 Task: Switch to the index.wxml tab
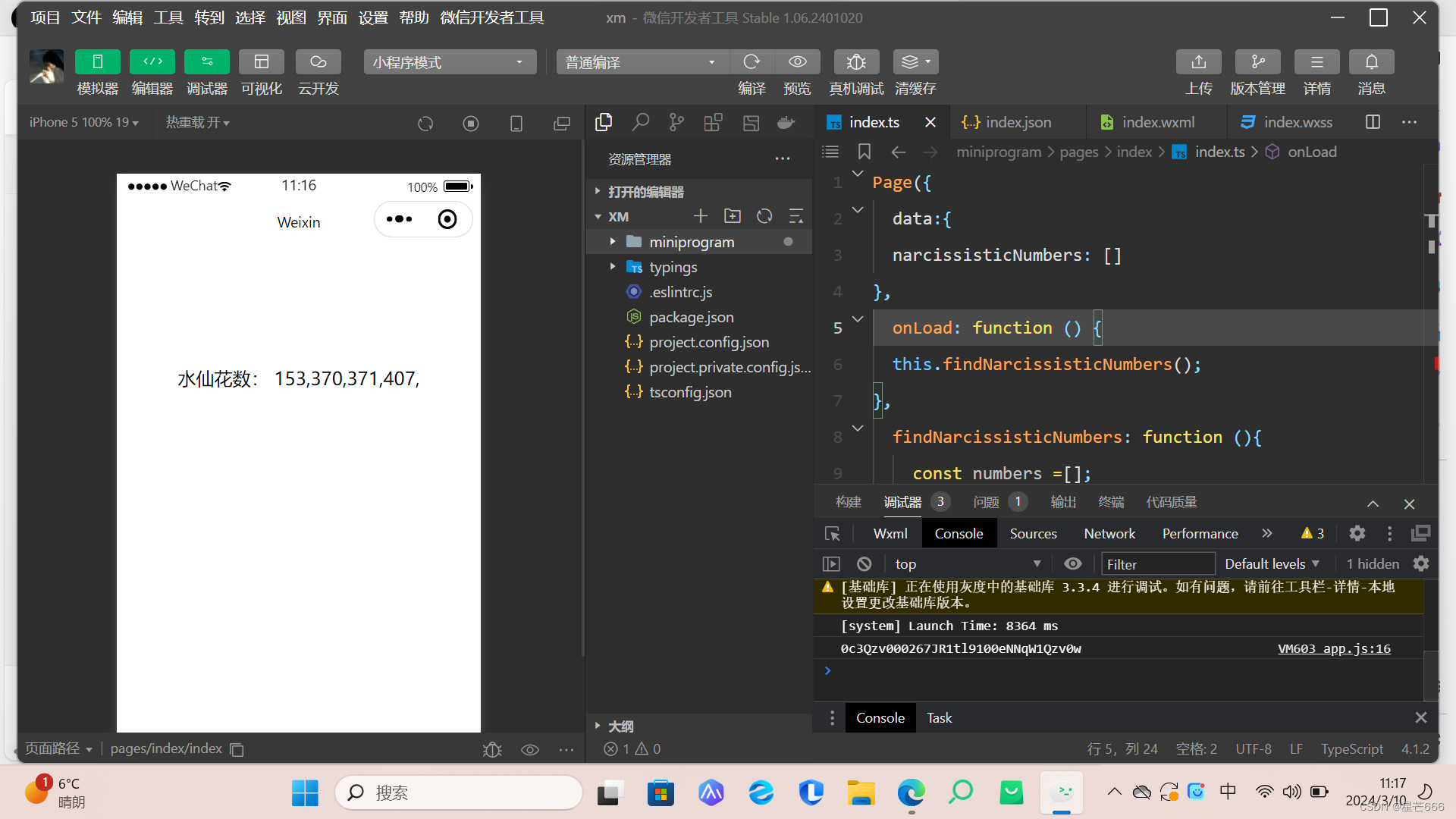[1156, 122]
